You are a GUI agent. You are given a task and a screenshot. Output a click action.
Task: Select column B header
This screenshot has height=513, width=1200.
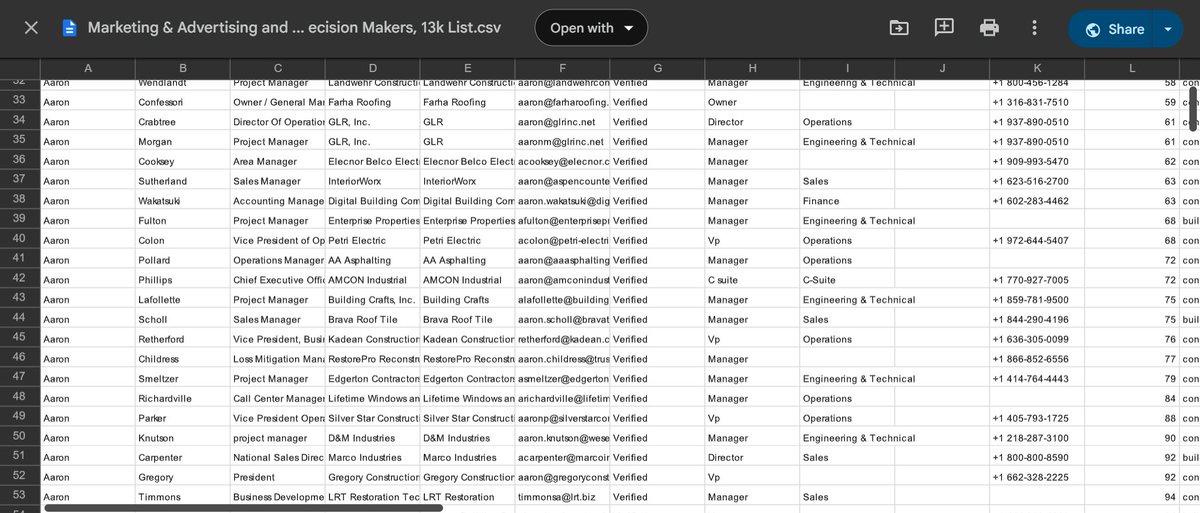coord(182,68)
